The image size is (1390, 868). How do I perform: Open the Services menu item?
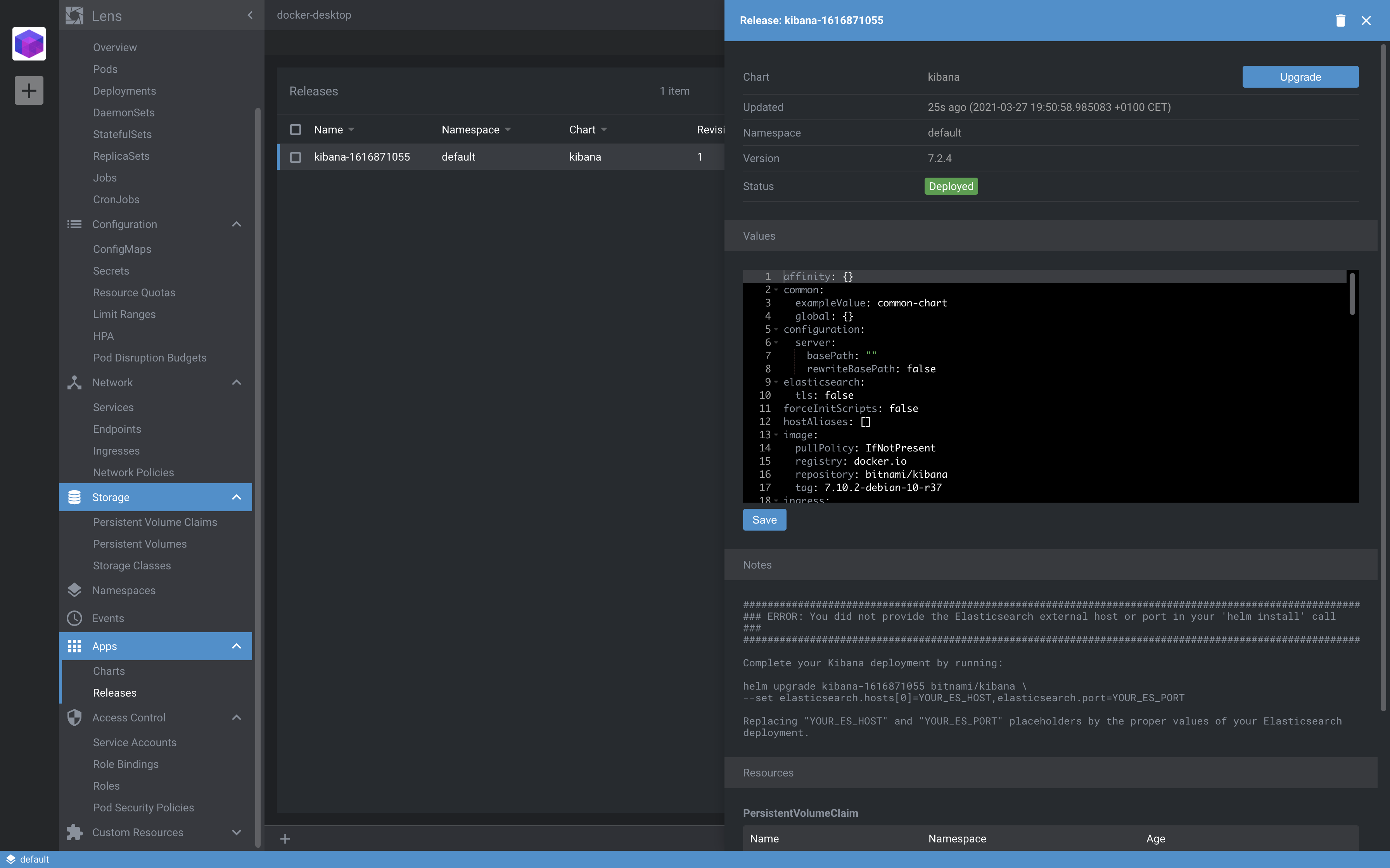113,408
